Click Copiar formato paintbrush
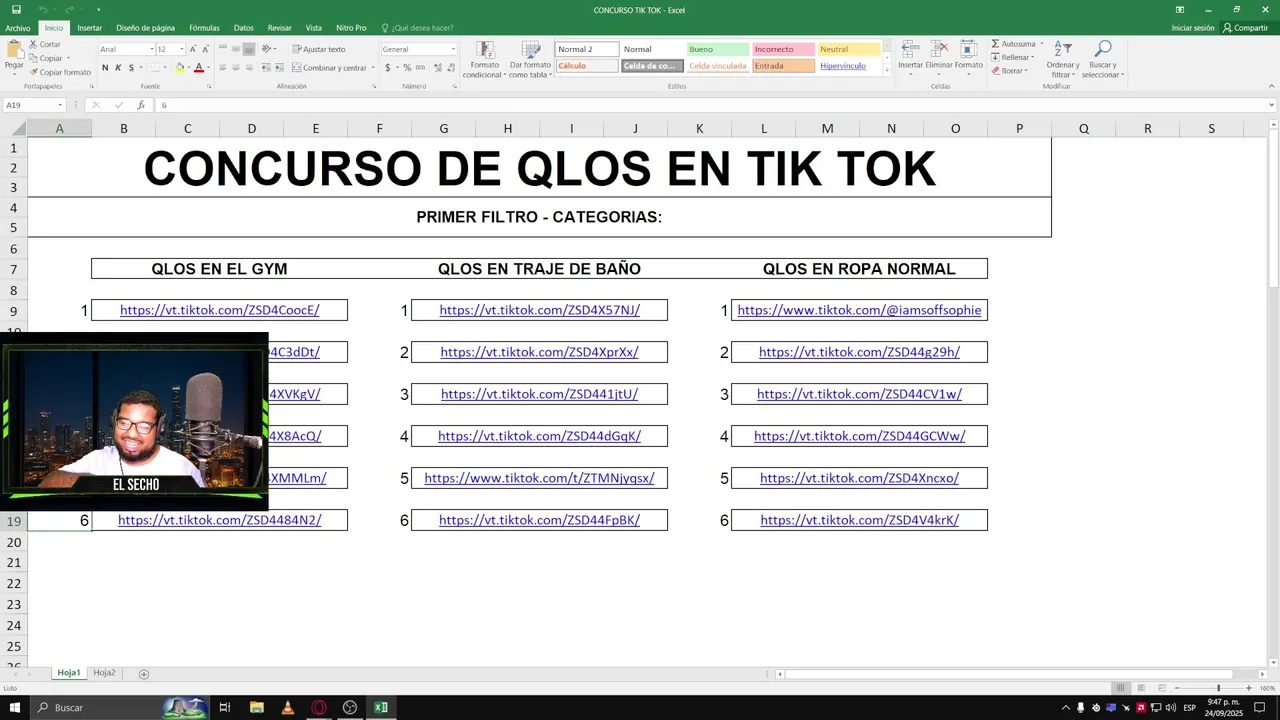This screenshot has height=720, width=1280. pos(60,72)
